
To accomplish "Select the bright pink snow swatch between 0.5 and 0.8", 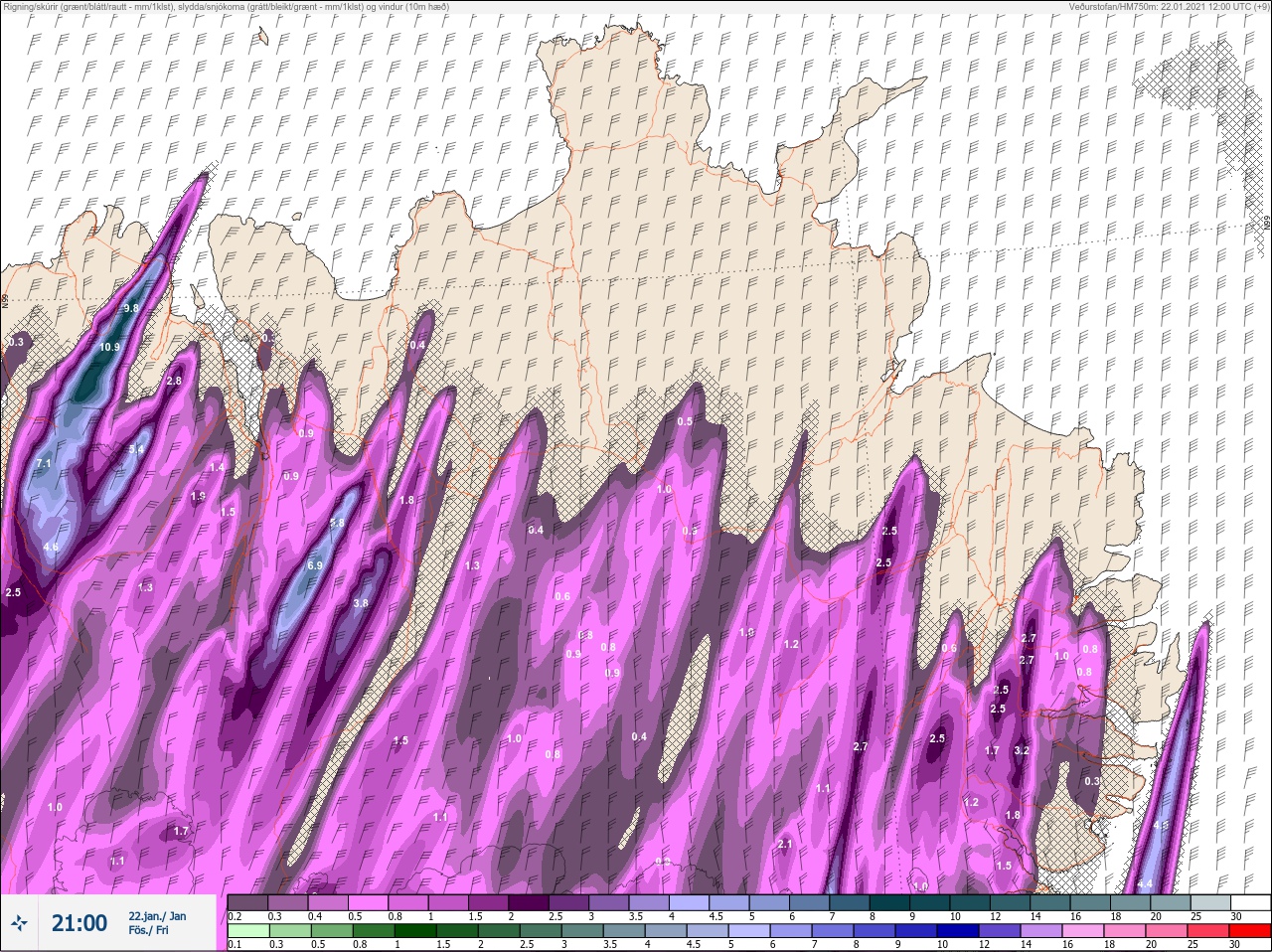I will click(x=369, y=903).
